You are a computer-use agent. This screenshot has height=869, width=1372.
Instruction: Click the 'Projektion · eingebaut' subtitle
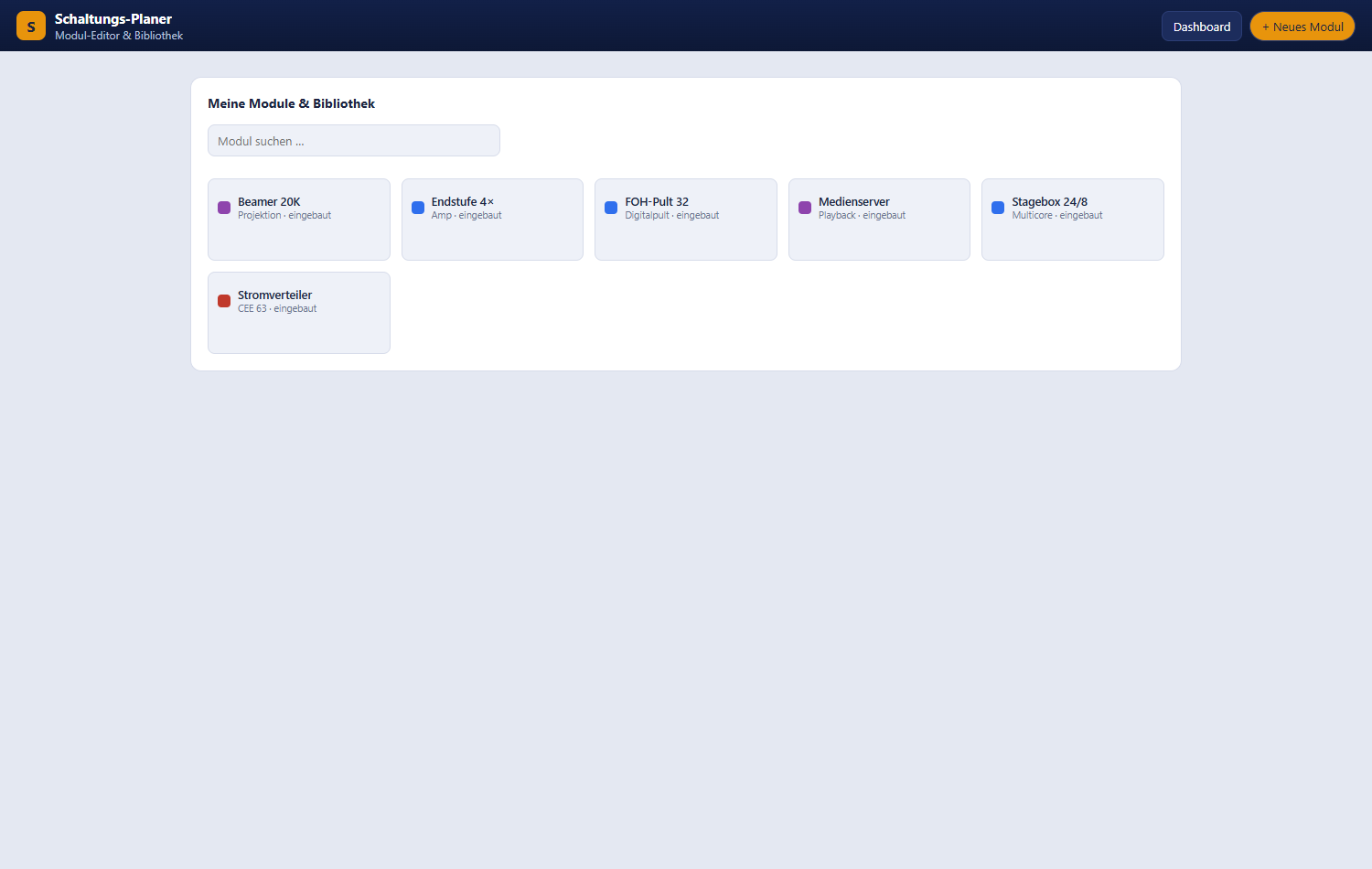284,216
